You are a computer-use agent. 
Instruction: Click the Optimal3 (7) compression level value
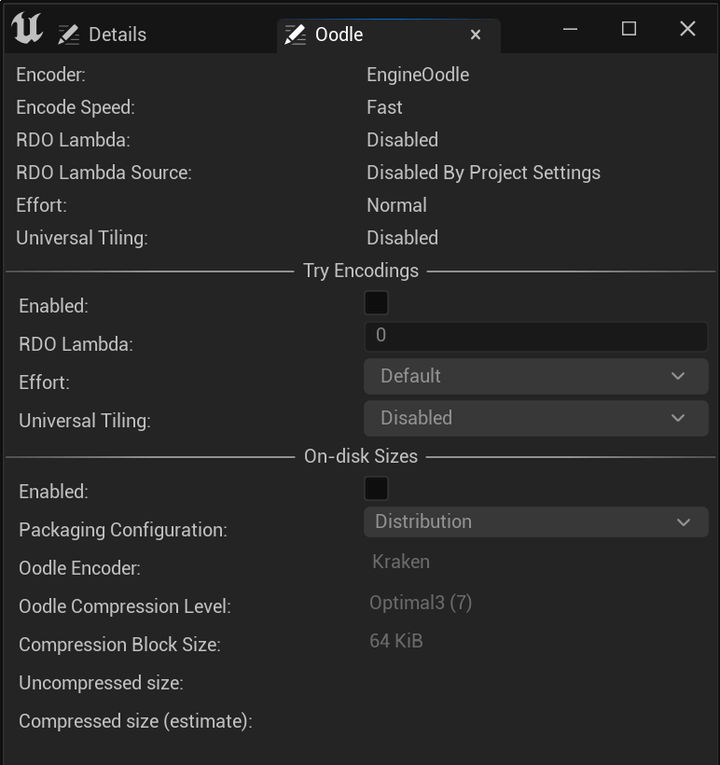[x=420, y=603]
